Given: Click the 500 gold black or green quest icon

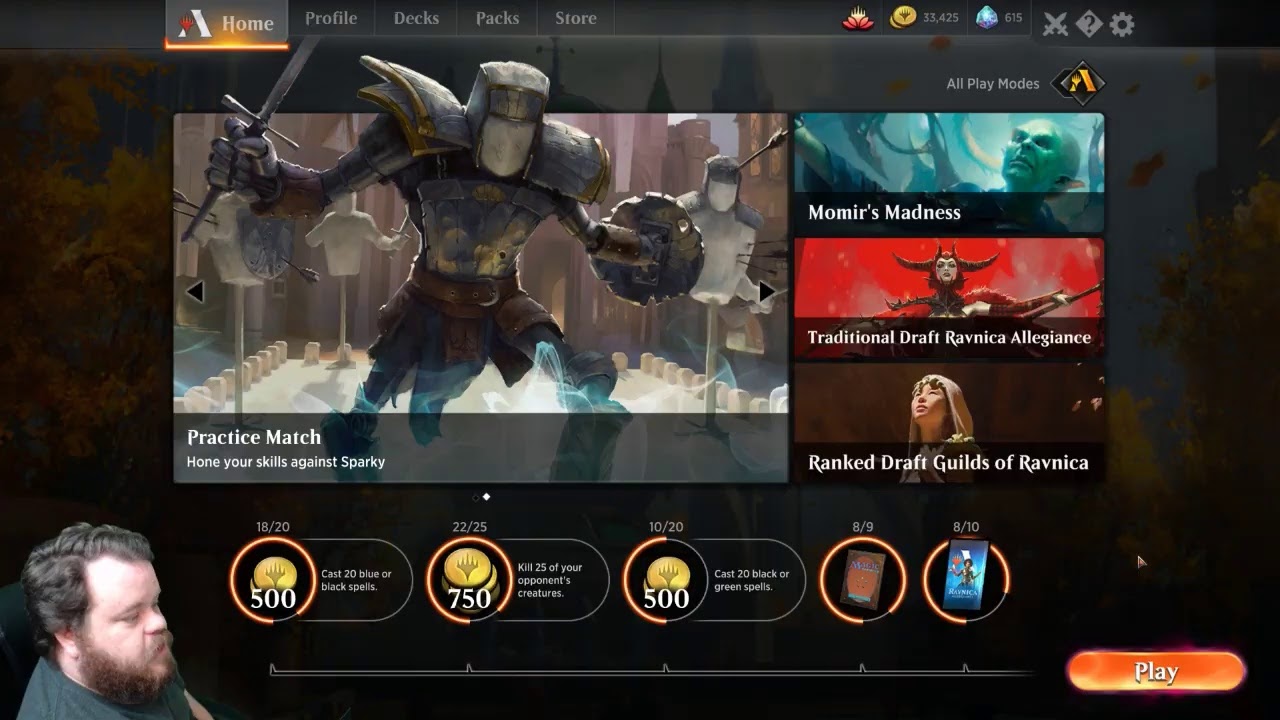Looking at the screenshot, I should [x=666, y=580].
